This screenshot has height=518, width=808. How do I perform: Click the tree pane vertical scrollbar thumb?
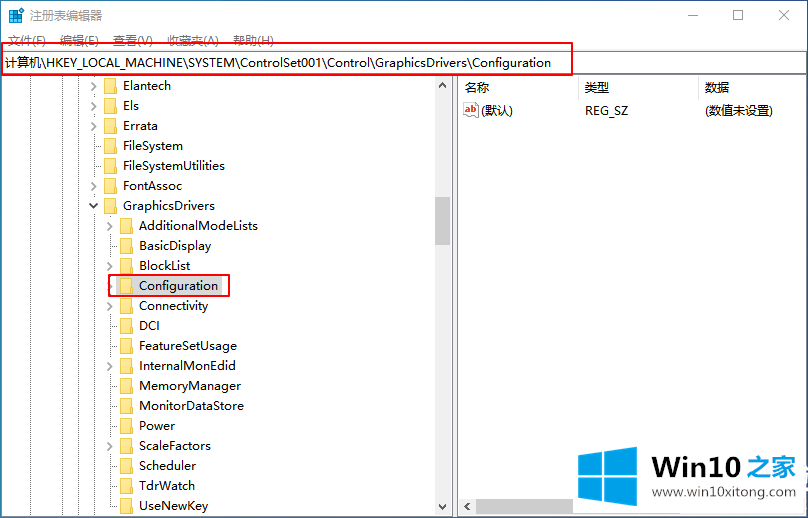tap(443, 221)
